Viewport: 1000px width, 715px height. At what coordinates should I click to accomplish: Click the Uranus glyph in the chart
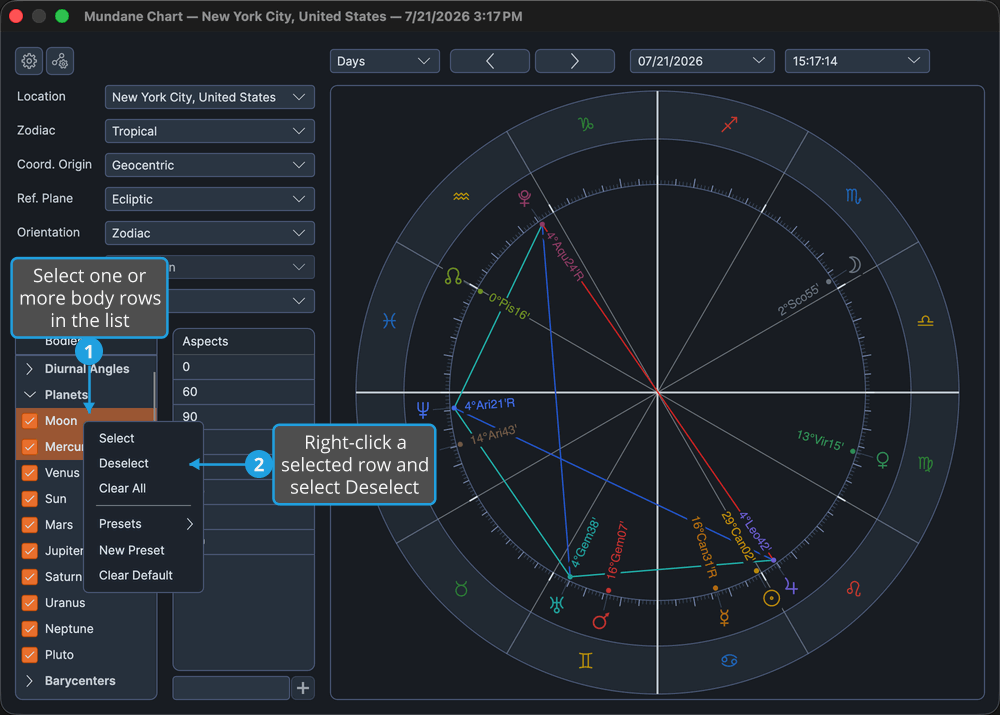click(557, 604)
